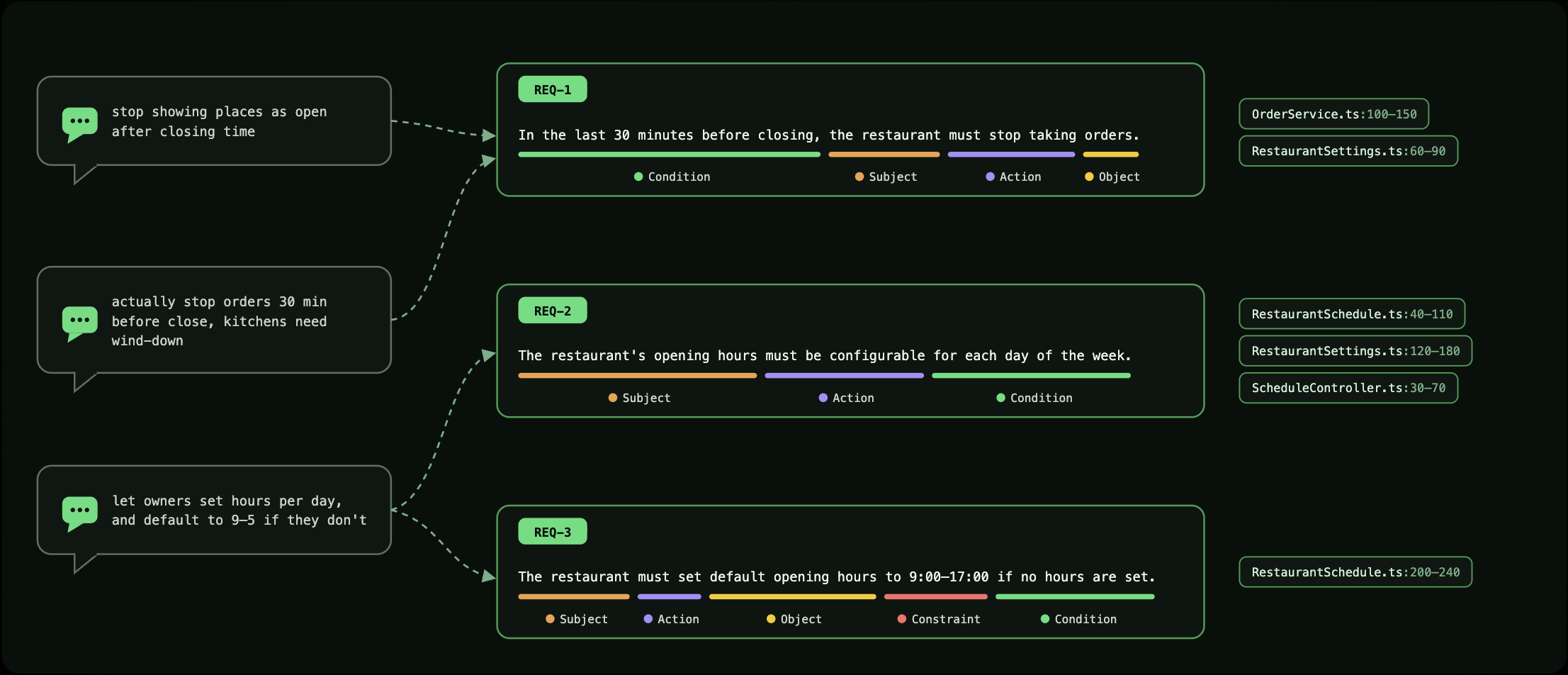Click orange underline under "The restaurant's opening hours"
The height and width of the screenshot is (675, 1568).
click(x=637, y=376)
